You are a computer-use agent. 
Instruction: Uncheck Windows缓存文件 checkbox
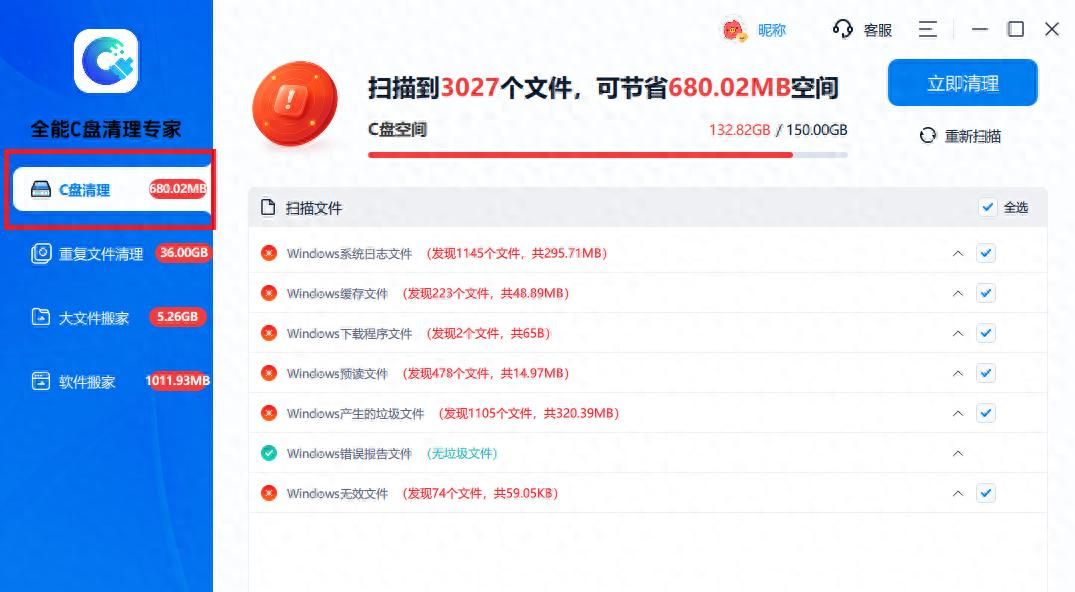click(986, 293)
